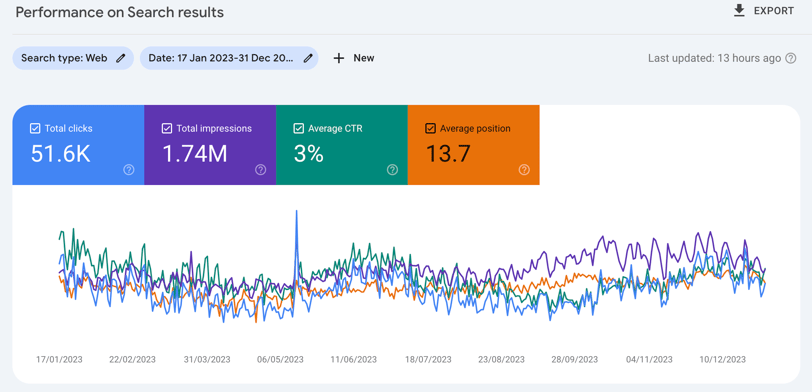Open help icon on Average position card
This screenshot has height=392, width=812.
tap(524, 170)
